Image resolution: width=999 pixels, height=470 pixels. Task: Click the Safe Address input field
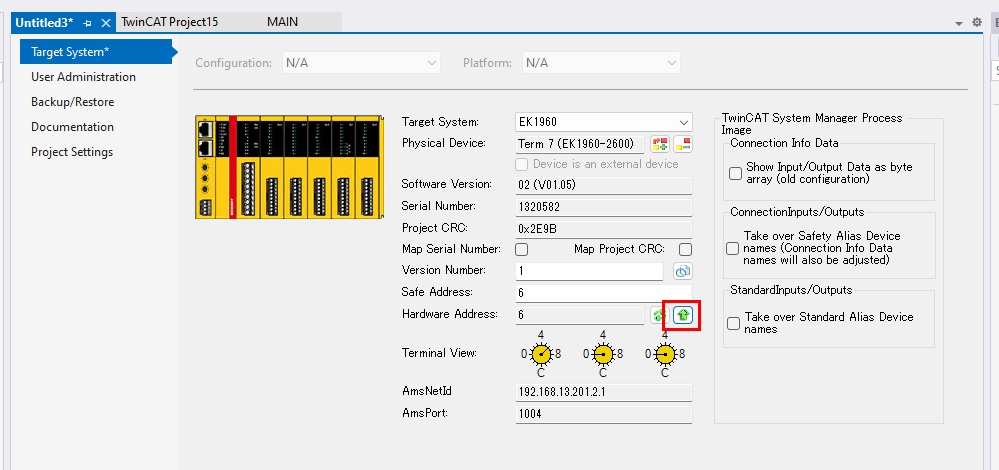603,293
